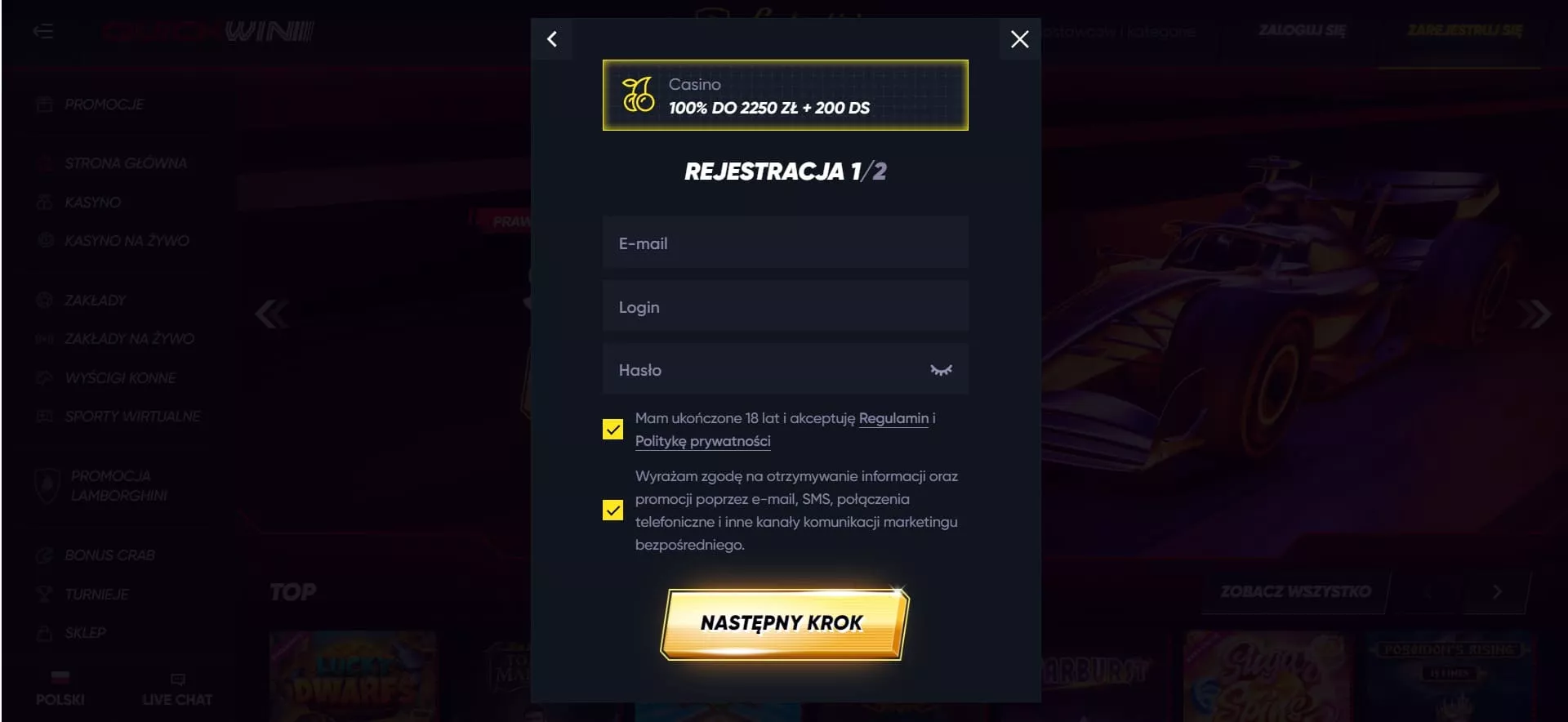Click the Zaloguj się button
Screen dimensions: 1568x722
coord(1302,30)
